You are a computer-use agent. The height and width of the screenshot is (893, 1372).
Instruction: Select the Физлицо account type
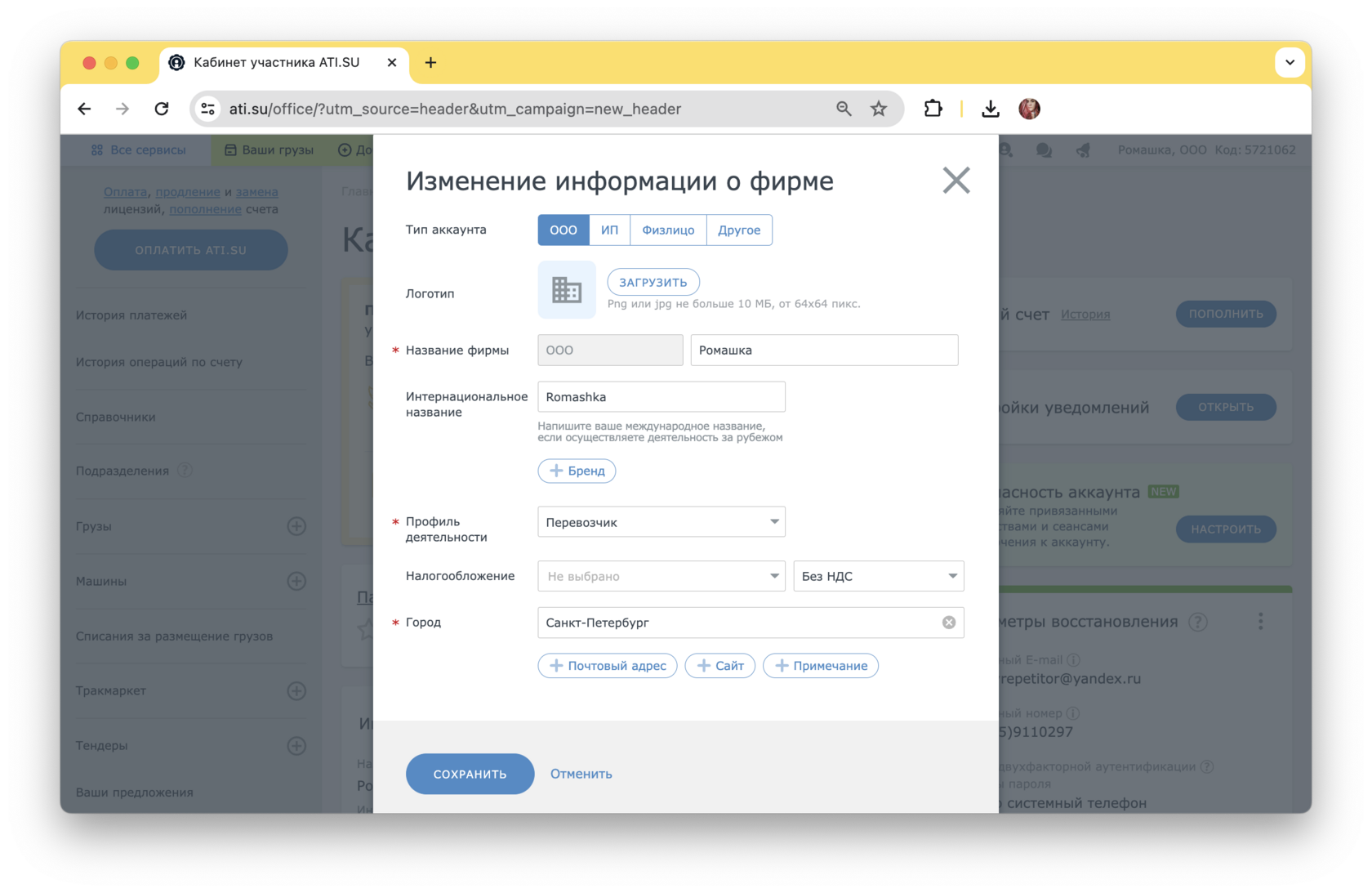click(x=667, y=230)
